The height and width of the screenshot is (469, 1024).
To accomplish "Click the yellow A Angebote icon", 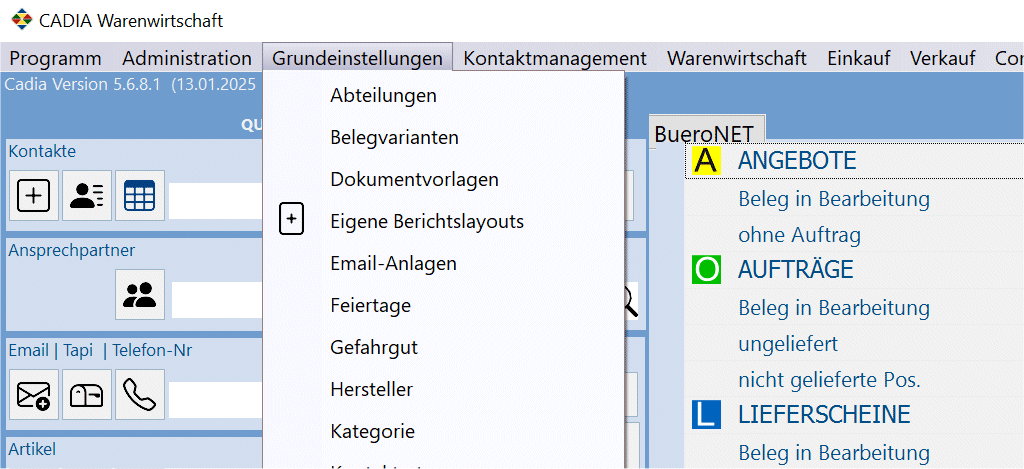I will [707, 161].
